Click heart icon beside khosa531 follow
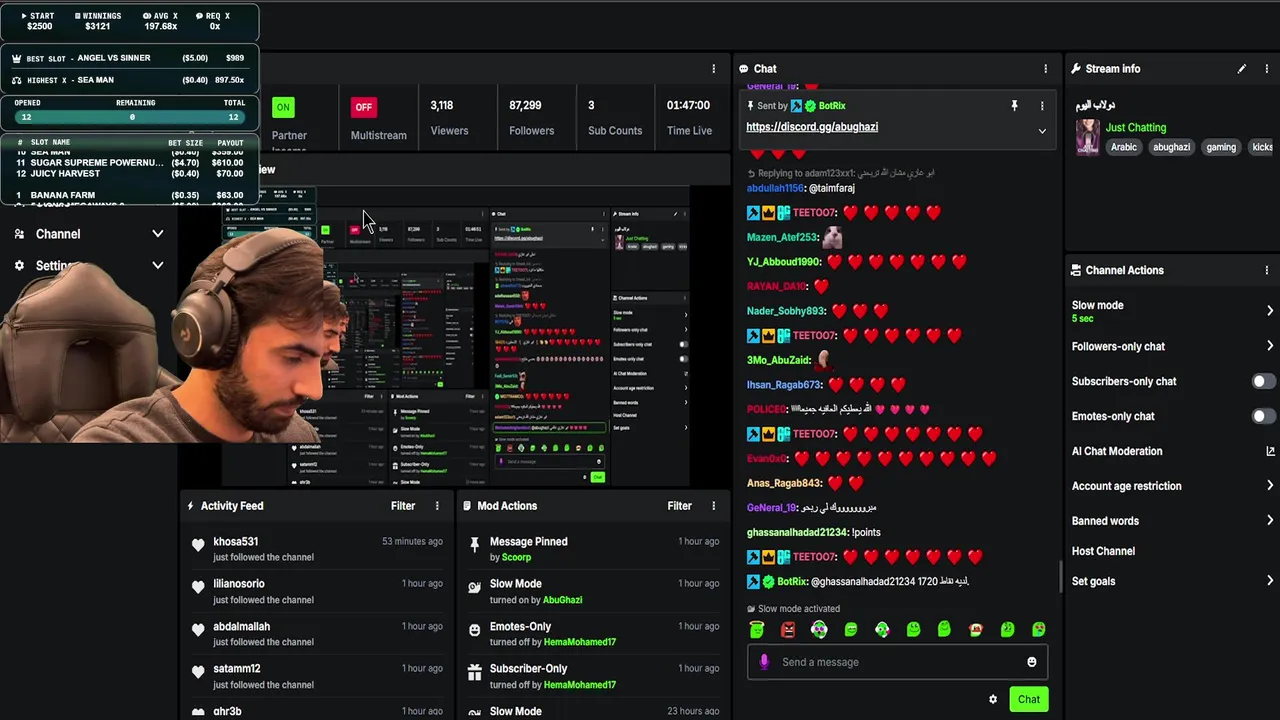This screenshot has width=1280, height=720. (x=198, y=545)
